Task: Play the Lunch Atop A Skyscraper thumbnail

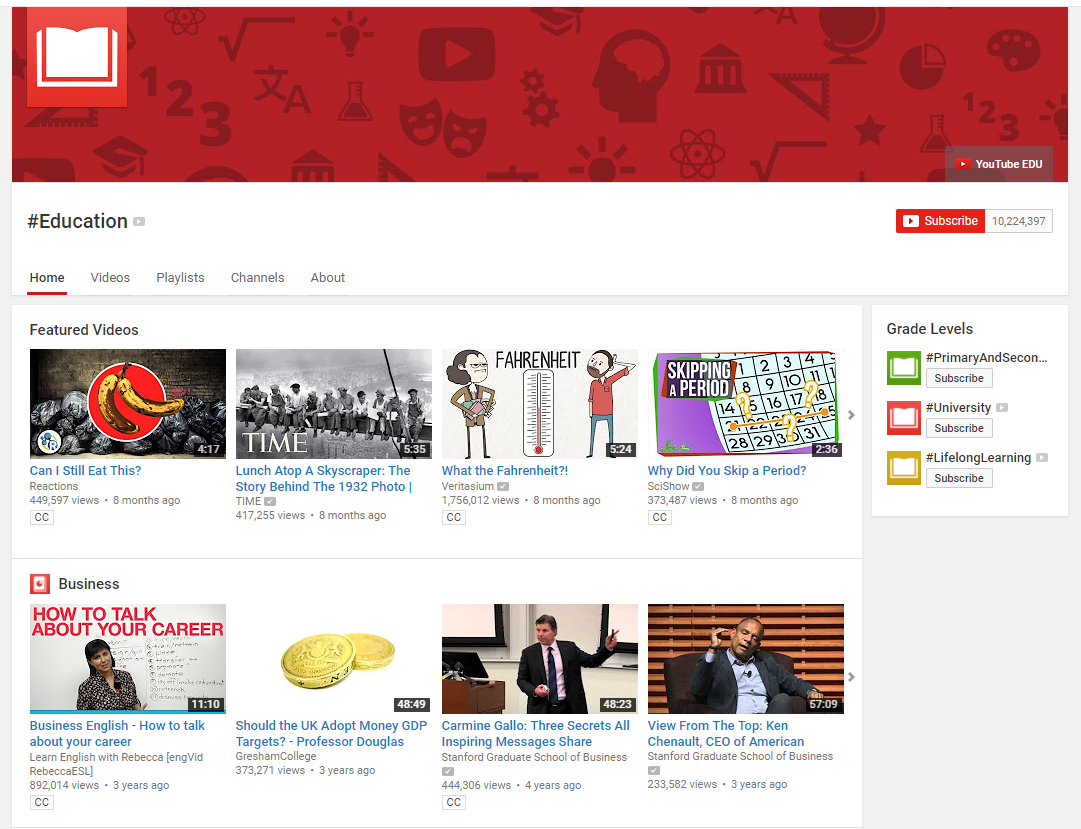Action: click(x=334, y=403)
